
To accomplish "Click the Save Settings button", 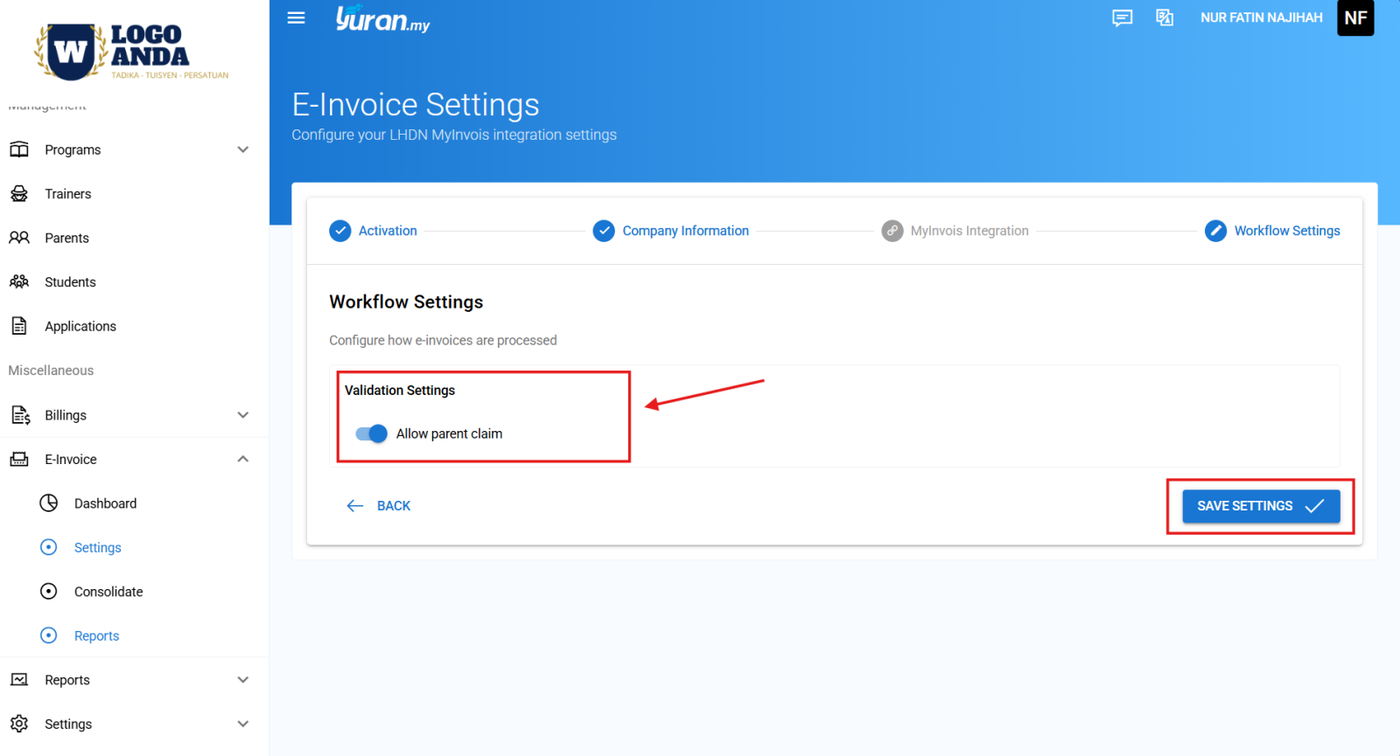I will point(1260,506).
